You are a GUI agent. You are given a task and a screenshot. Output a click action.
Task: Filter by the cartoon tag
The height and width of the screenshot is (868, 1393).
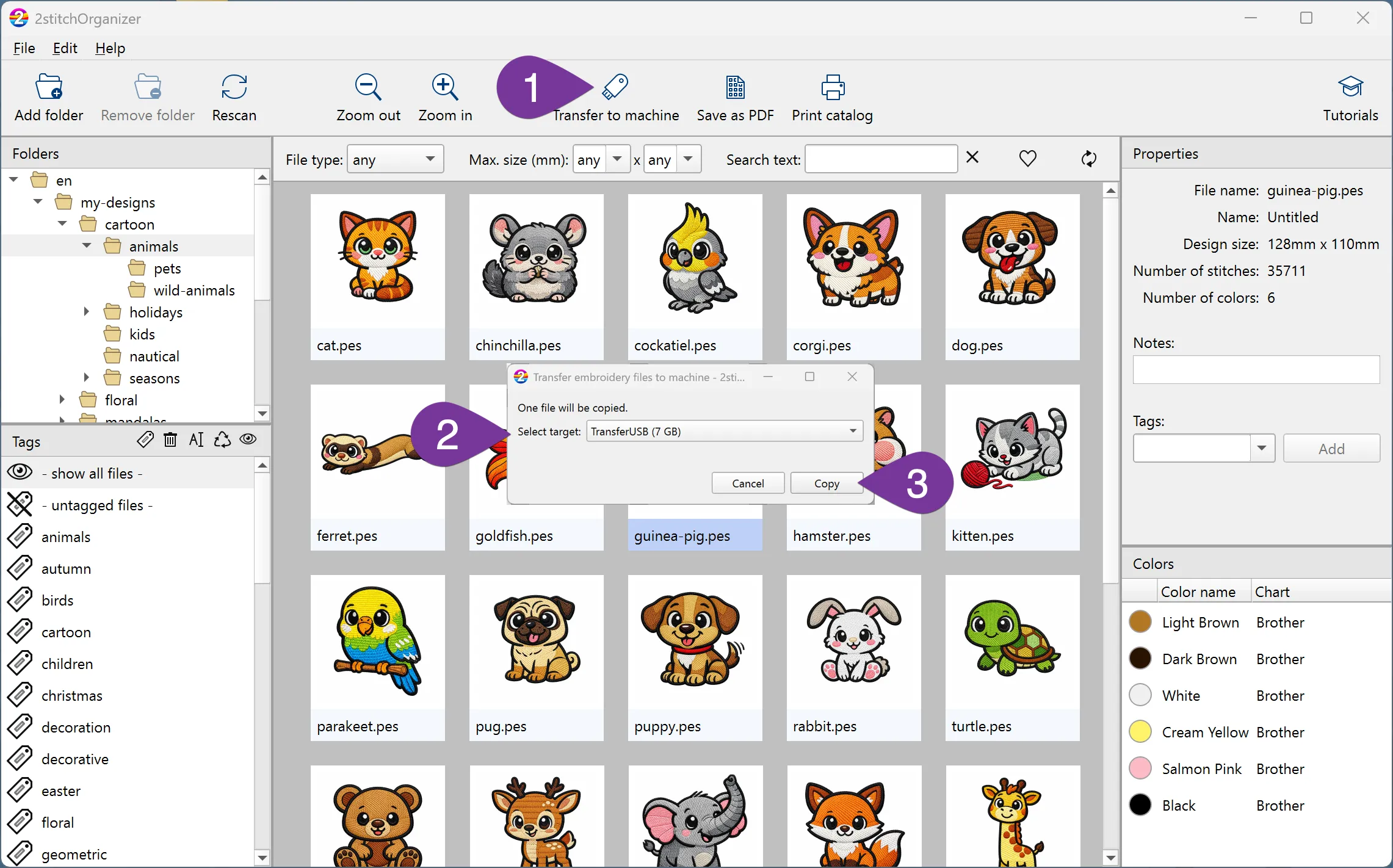128,632
